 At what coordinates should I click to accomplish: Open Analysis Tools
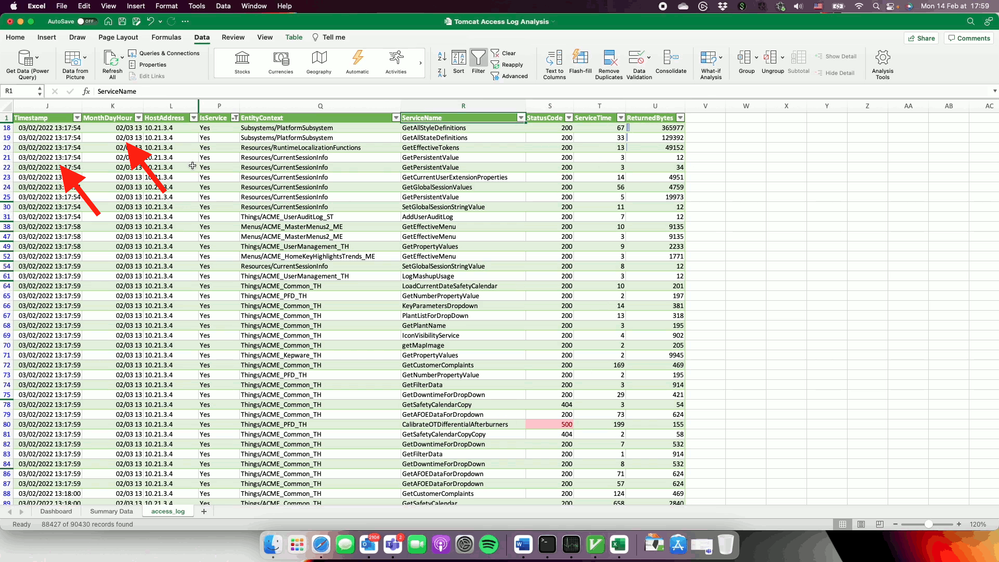(882, 64)
